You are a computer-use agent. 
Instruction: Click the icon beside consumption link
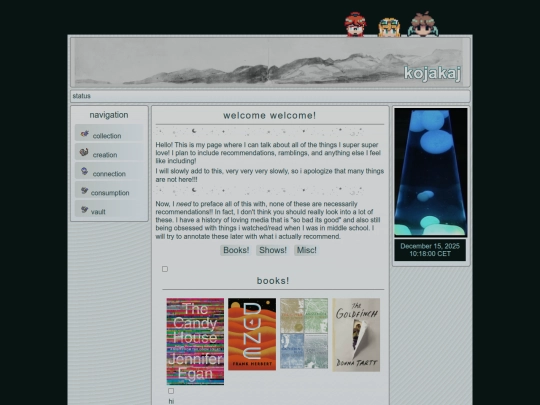[84, 190]
